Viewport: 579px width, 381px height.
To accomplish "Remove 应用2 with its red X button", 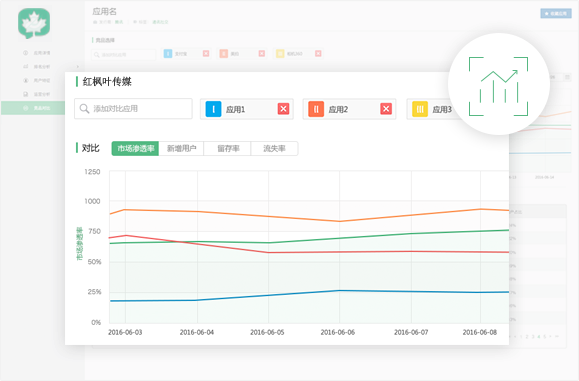I will coord(386,109).
